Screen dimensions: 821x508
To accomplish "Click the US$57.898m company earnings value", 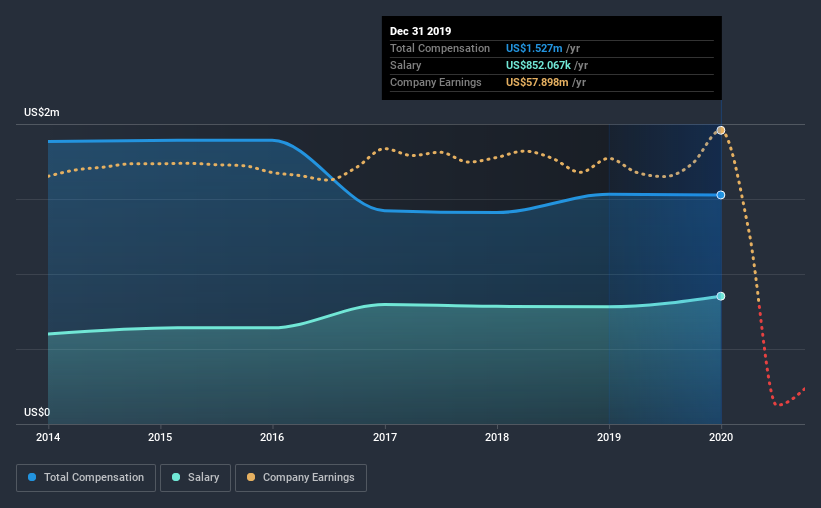I will 537,82.
